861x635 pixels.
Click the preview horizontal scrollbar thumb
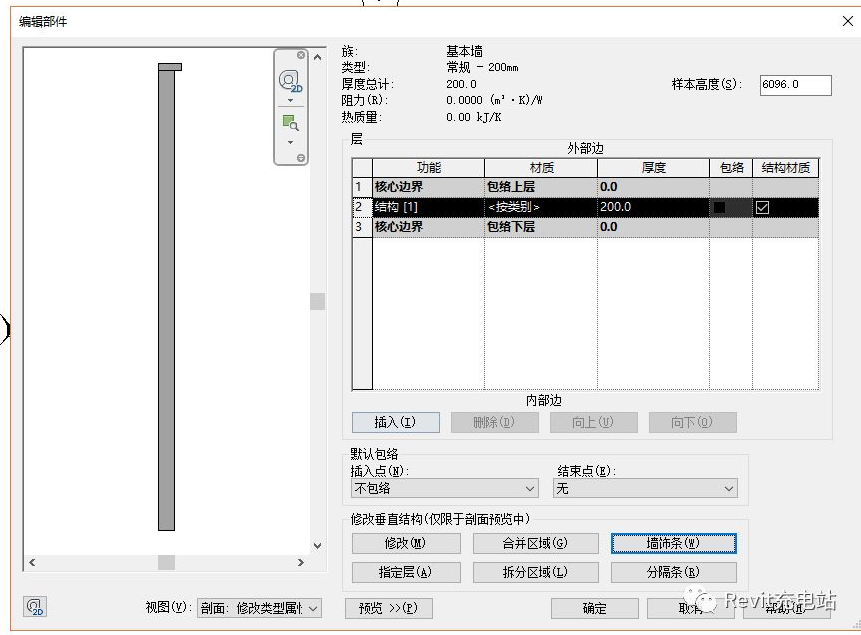click(166, 562)
